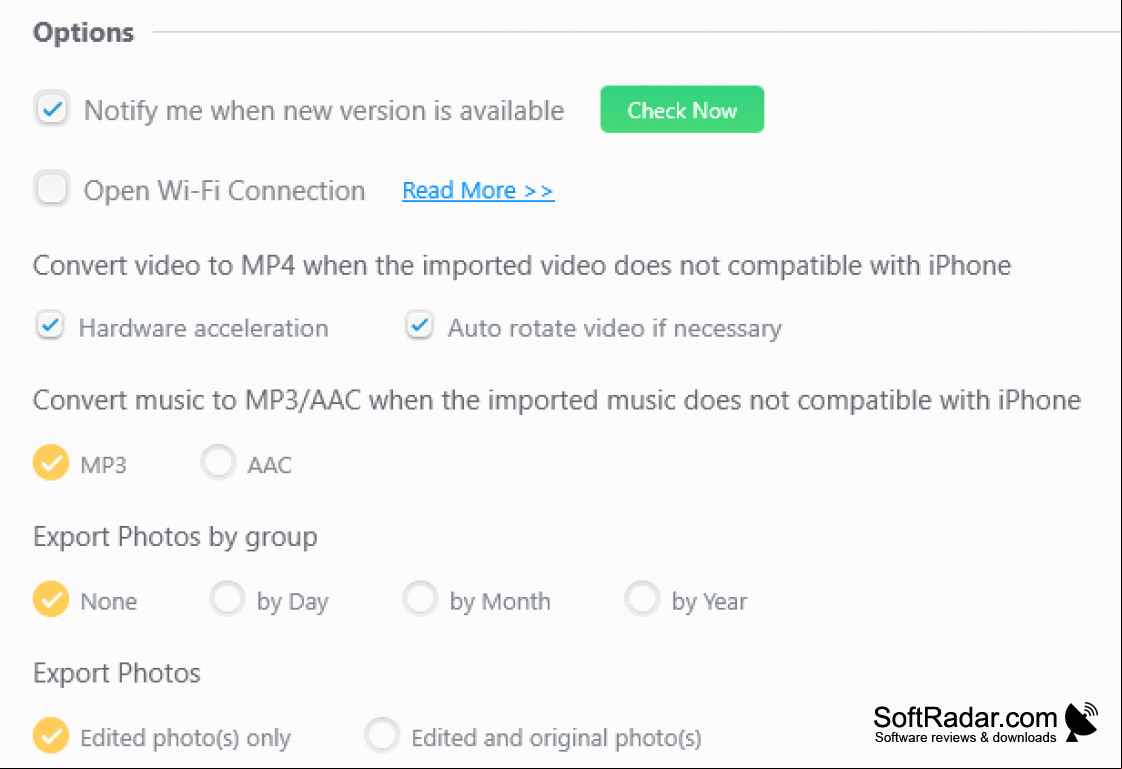Viewport: 1122px width, 769px height.
Task: Group exported photos by Day
Action: coord(228,599)
